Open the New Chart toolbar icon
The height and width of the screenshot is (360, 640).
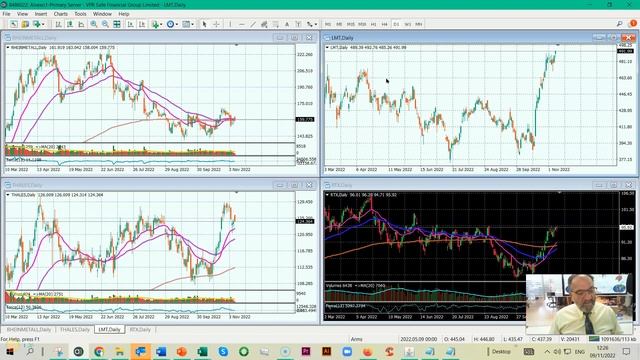tap(14, 24)
